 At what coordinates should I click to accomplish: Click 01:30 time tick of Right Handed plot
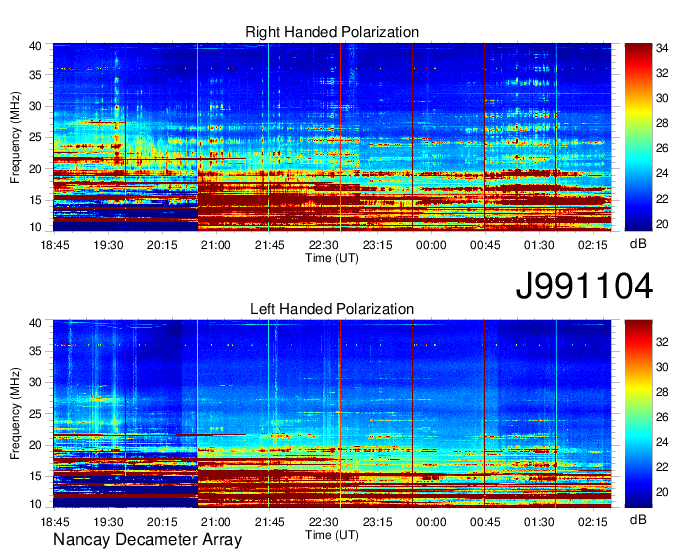[539, 245]
